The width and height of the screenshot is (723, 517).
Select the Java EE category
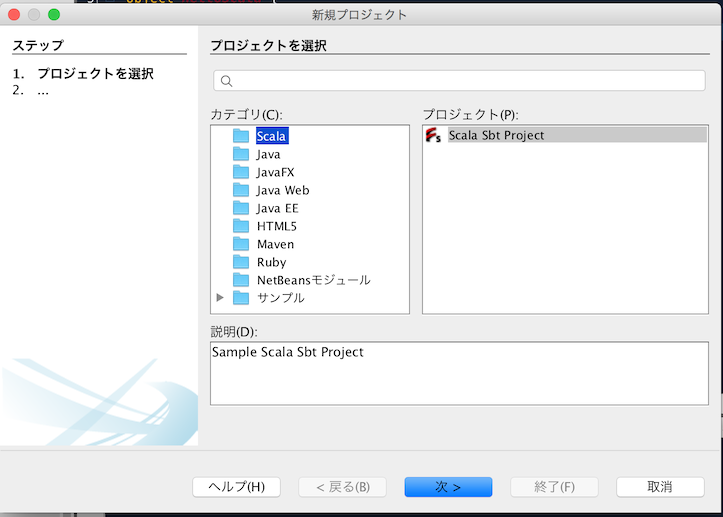277,208
